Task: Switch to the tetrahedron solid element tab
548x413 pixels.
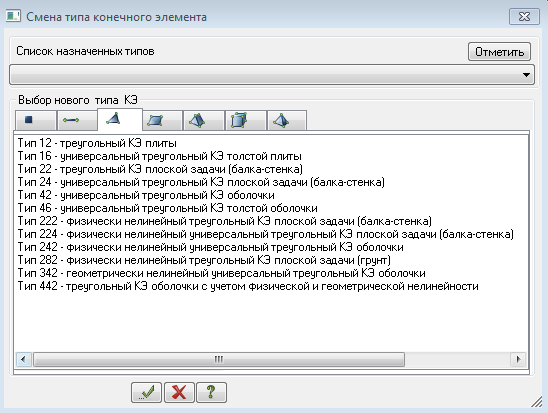Action: point(204,120)
